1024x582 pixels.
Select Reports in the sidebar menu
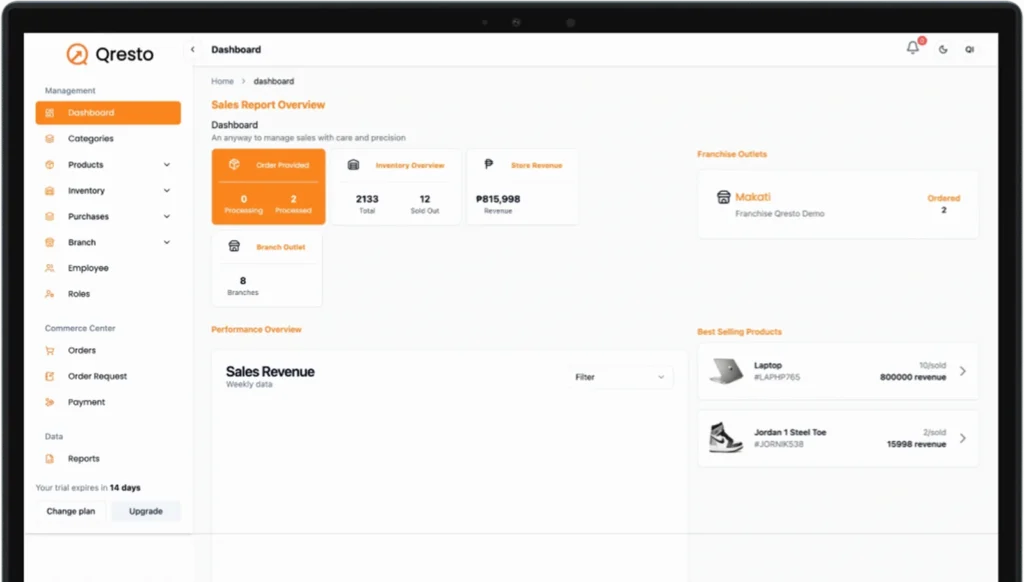[x=84, y=459]
